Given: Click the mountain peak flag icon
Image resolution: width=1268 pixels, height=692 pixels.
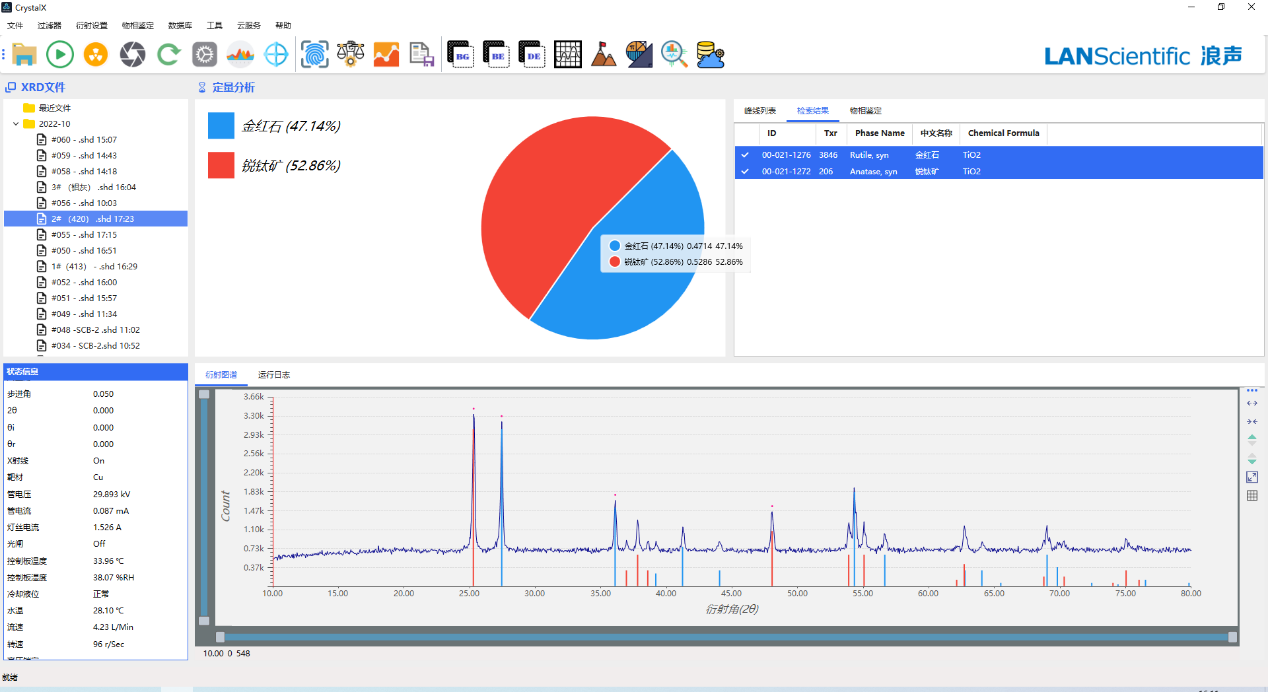Looking at the screenshot, I should [603, 55].
